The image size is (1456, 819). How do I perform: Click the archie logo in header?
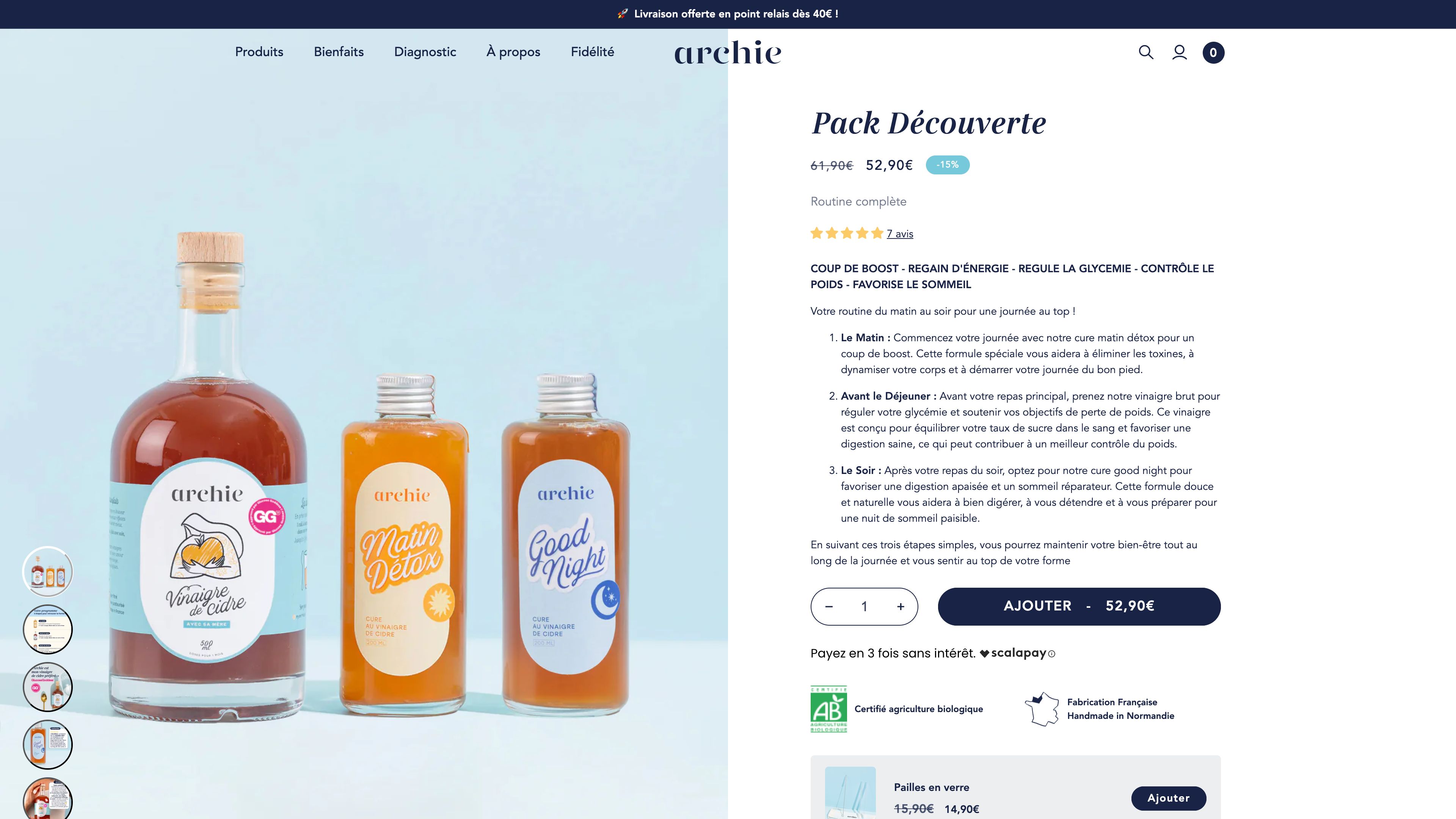pos(728,53)
